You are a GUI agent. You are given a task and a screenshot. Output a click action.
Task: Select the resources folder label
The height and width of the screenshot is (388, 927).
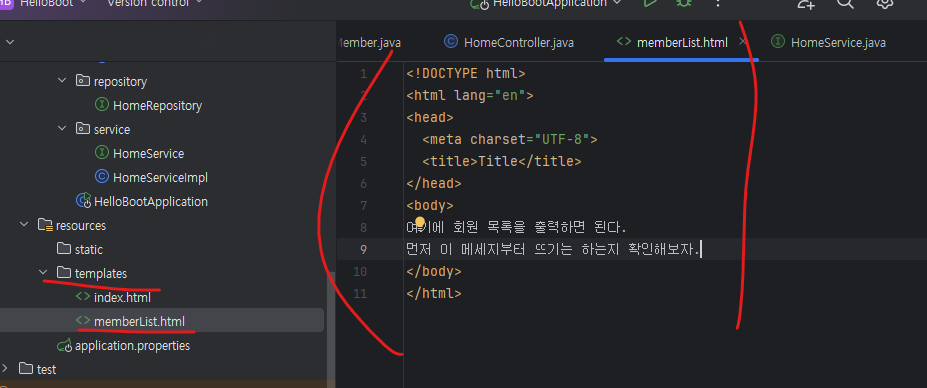(x=81, y=225)
